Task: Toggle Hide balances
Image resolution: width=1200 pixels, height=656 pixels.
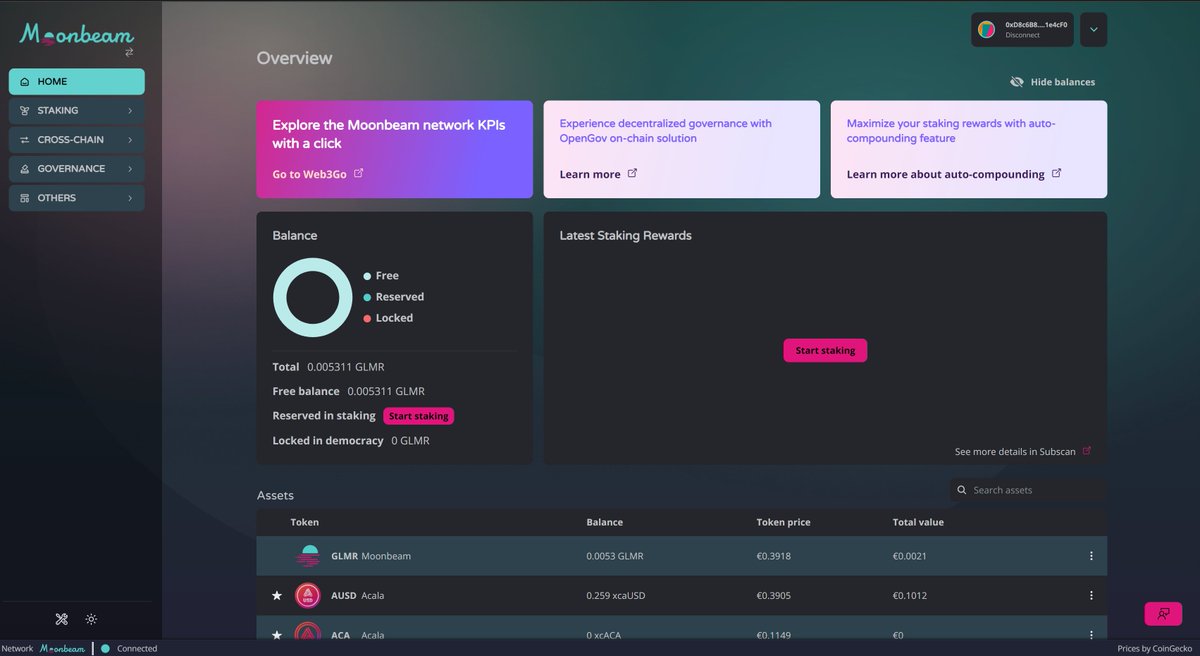Action: tap(1052, 82)
